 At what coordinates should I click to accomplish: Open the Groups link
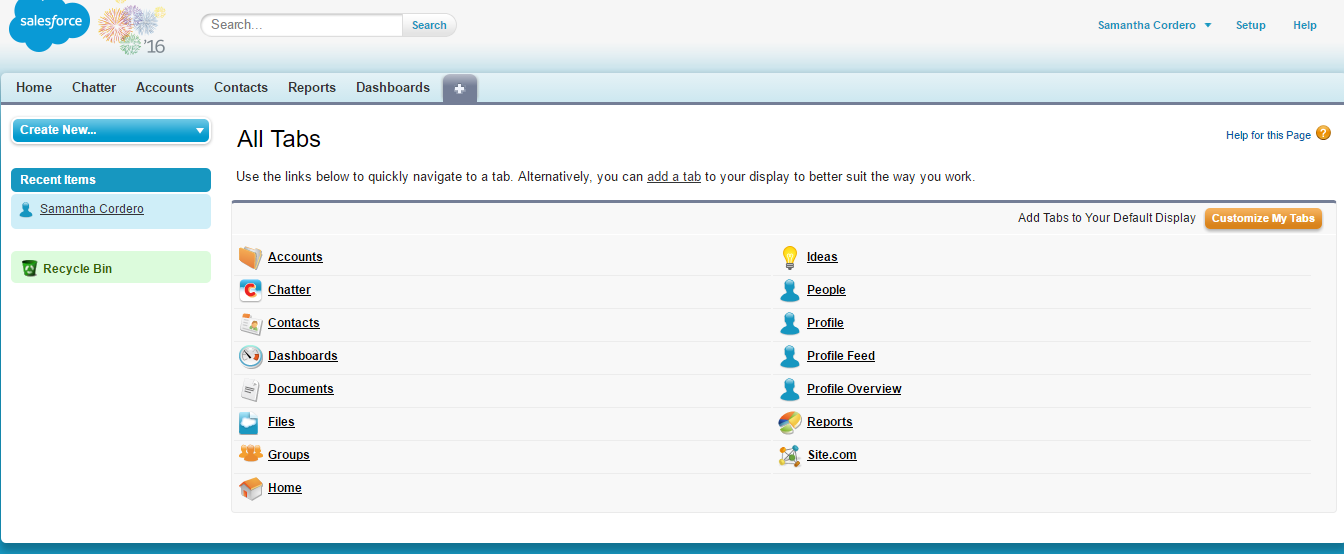point(289,455)
